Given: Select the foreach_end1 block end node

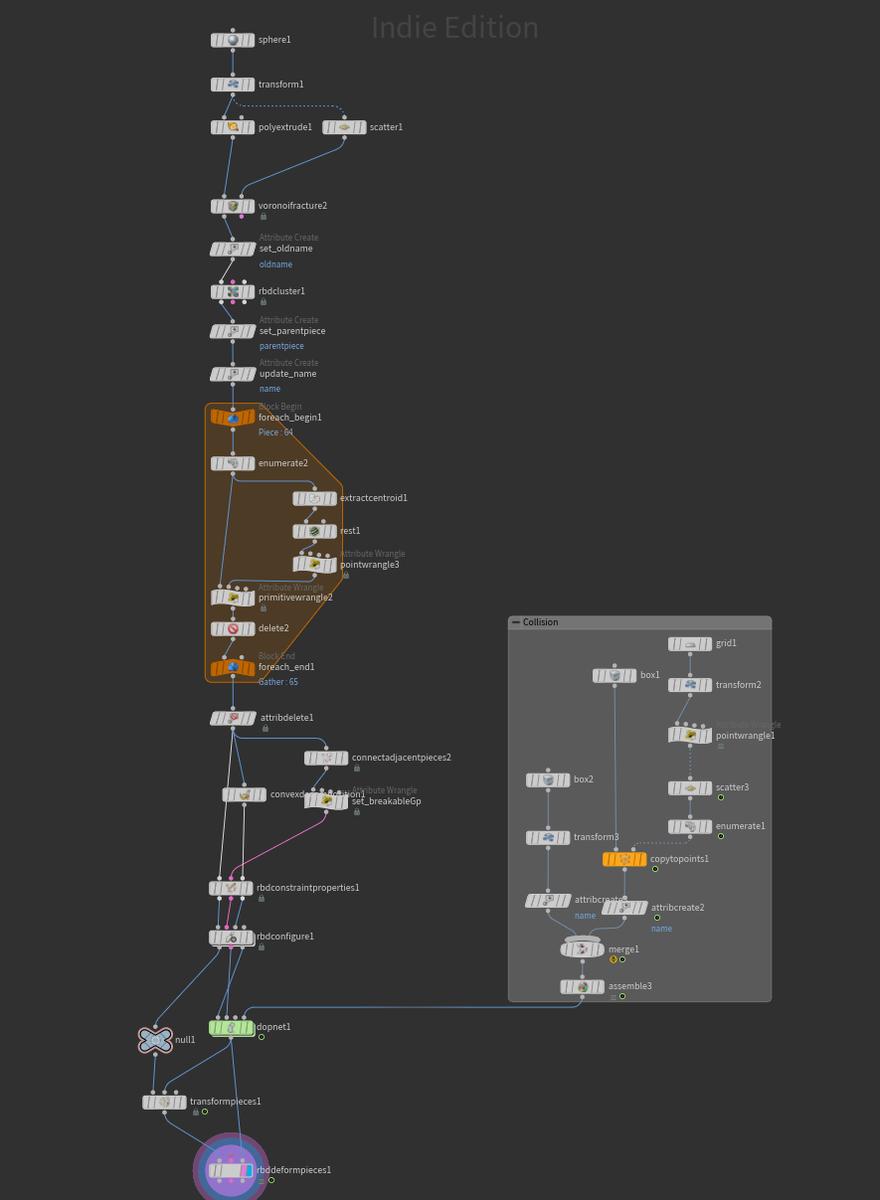Looking at the screenshot, I should click(x=233, y=667).
